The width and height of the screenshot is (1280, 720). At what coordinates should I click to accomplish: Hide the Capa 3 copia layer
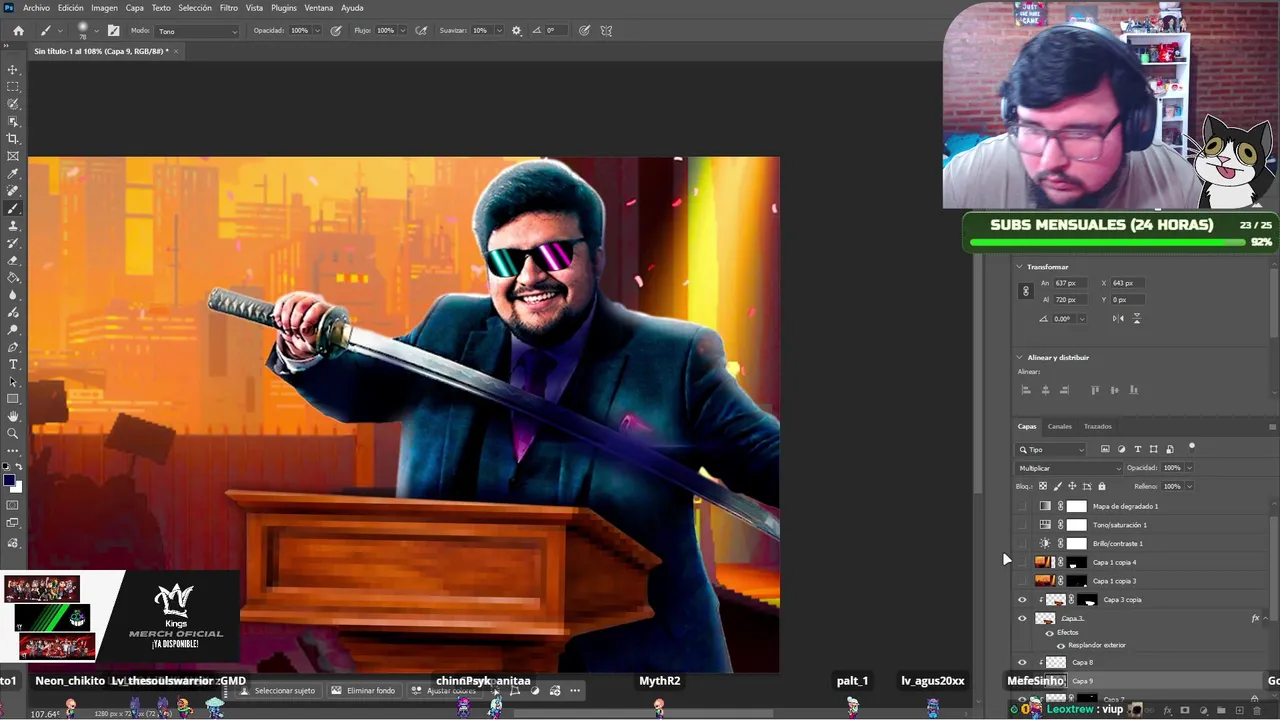[x=1022, y=600]
